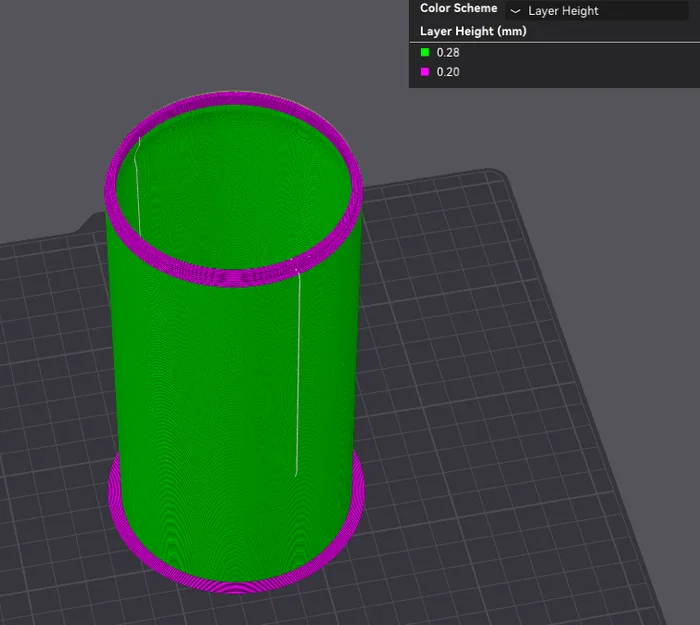Viewport: 700px width, 625px height.
Task: Click the 0.28 value in the legend
Action: [448, 53]
